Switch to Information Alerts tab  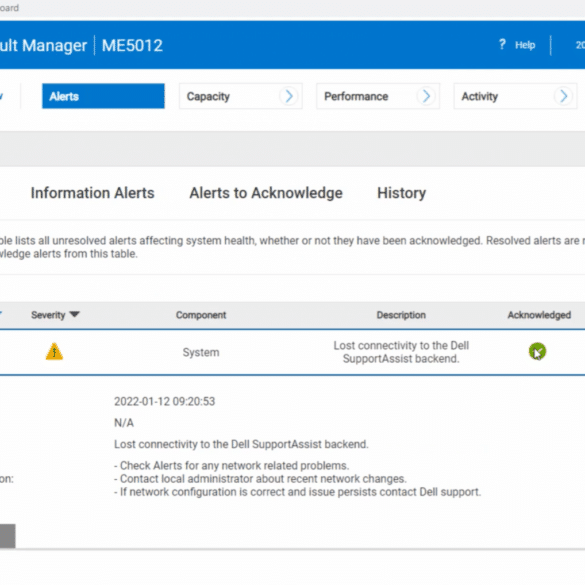[x=93, y=193]
